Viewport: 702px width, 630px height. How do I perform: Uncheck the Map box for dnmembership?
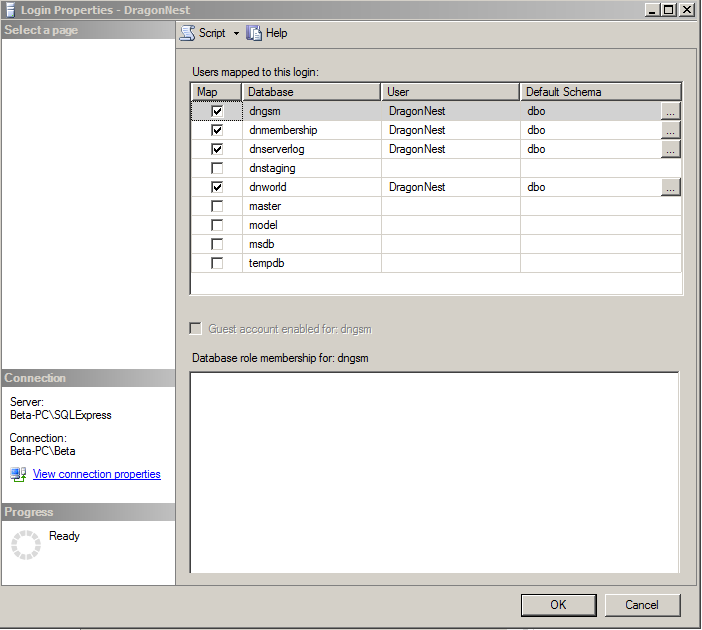tap(217, 130)
